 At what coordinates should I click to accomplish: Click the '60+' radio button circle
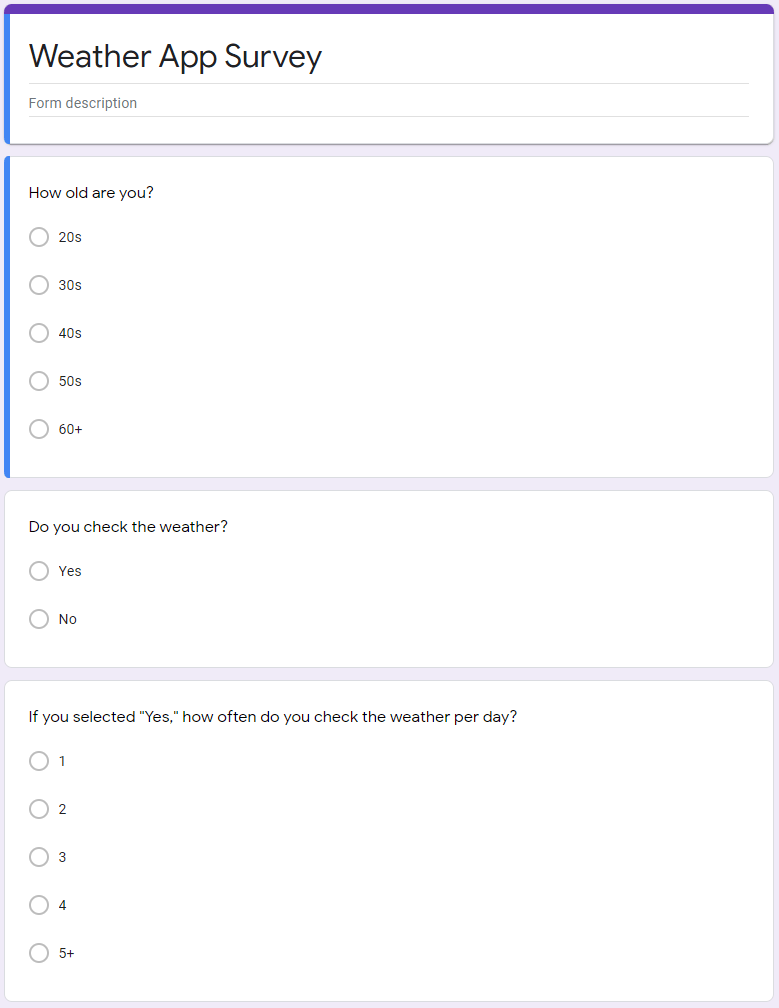(39, 429)
